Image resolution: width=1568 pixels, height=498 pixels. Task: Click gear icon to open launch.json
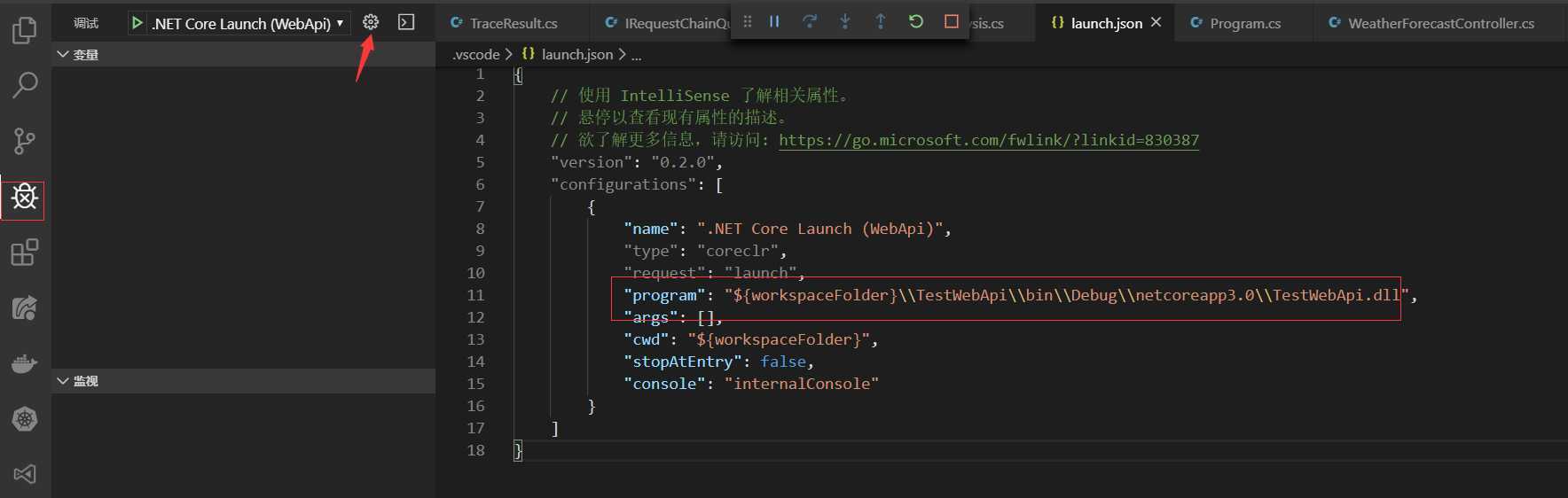click(371, 22)
